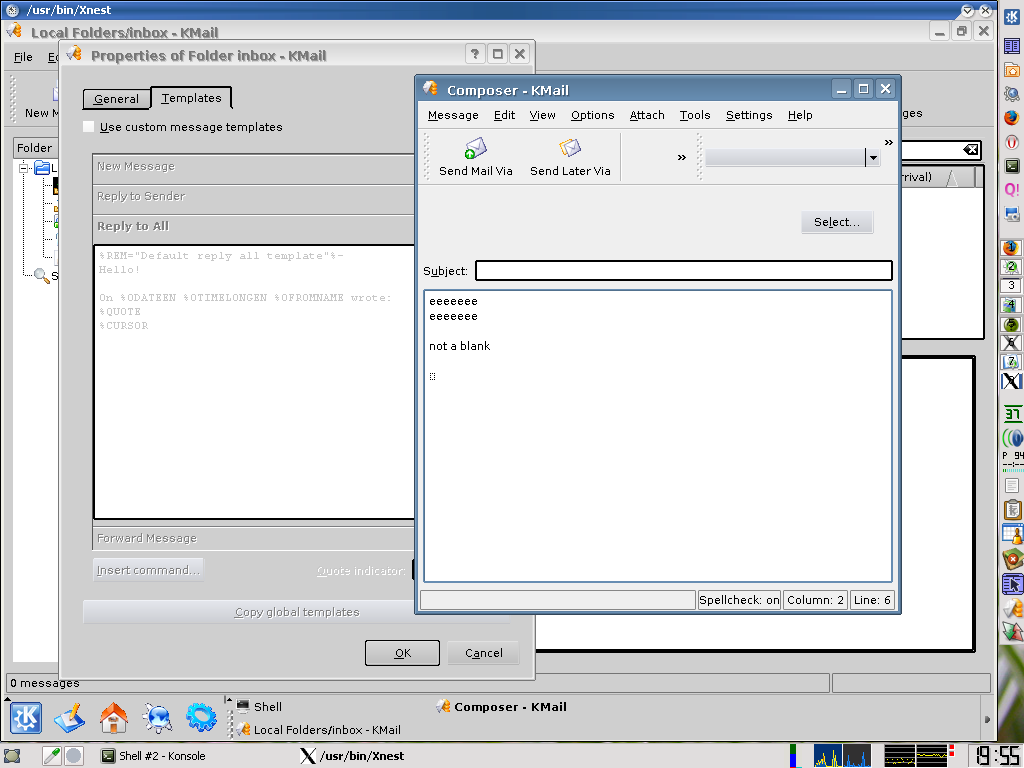Image resolution: width=1024 pixels, height=768 pixels.
Task: Expand hidden toolbar items with chevron
Action: (682, 157)
